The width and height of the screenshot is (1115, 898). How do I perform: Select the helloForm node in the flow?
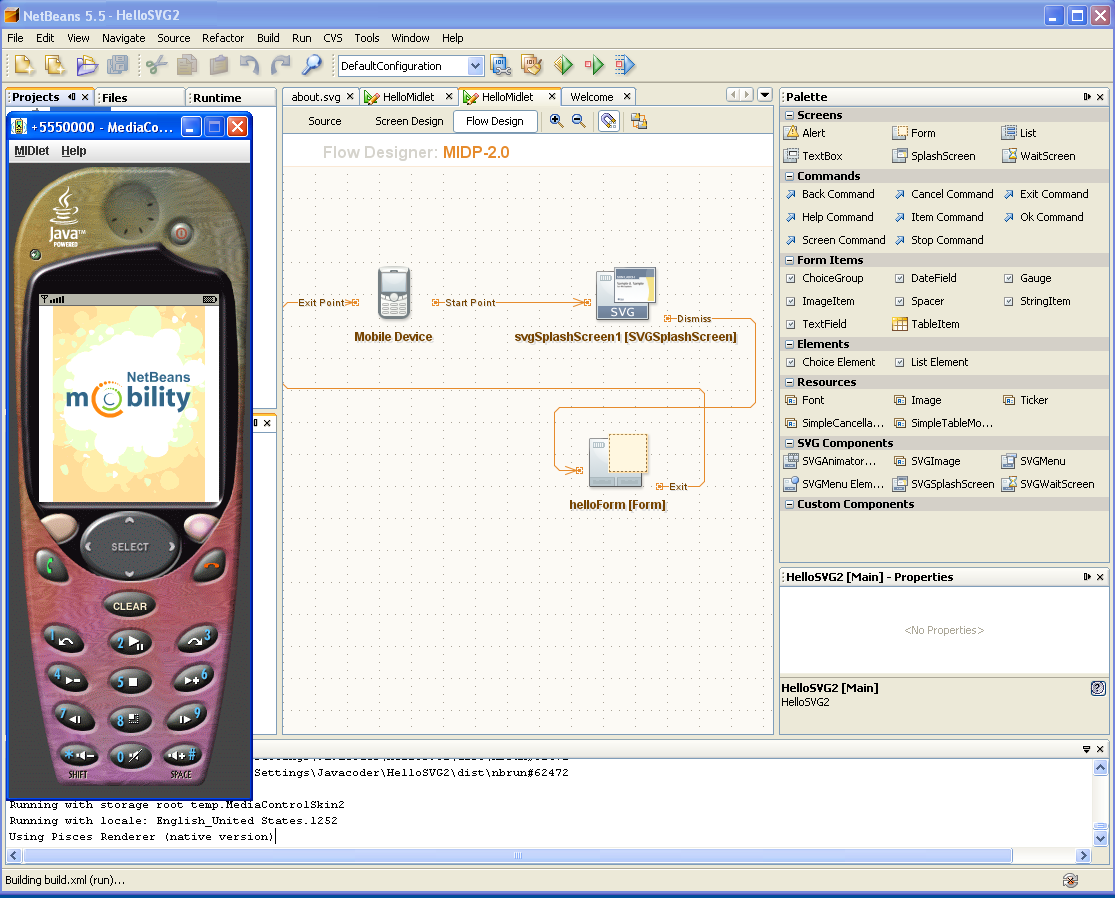[618, 460]
